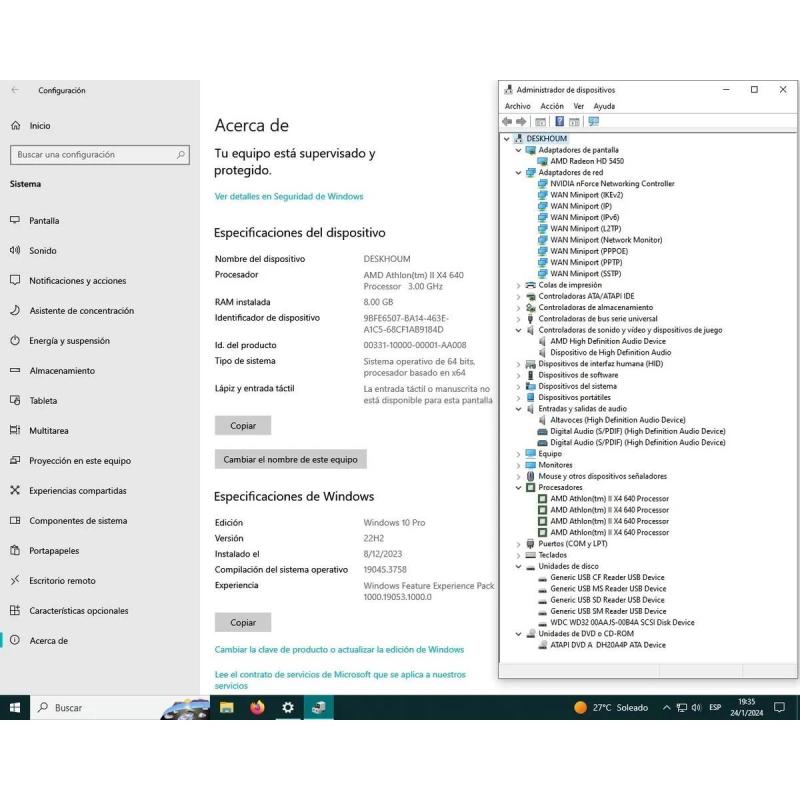Expand Colas de impresión category
This screenshot has height=800, width=800.
(x=518, y=285)
